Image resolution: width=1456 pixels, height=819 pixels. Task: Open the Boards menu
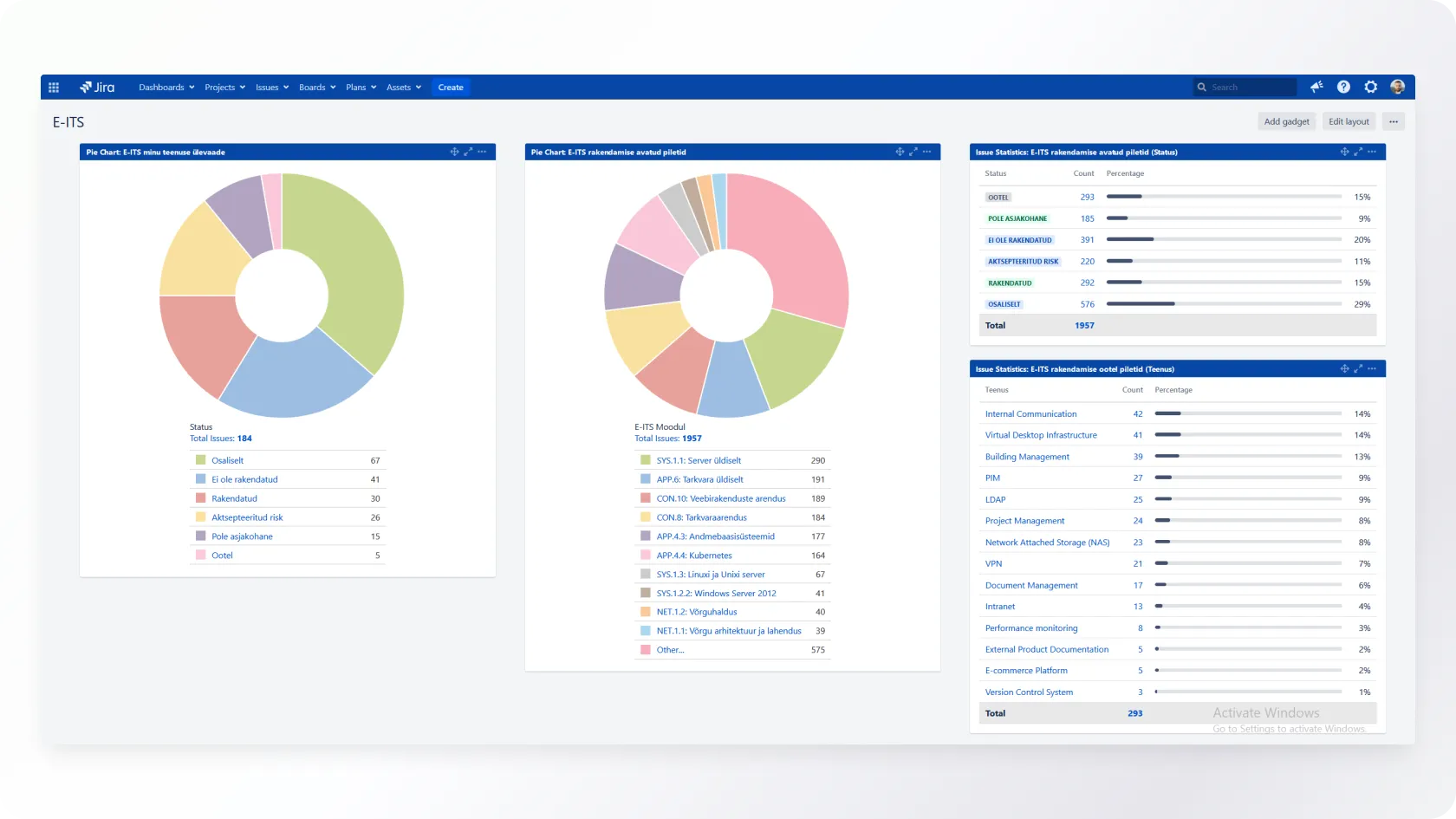(316, 88)
